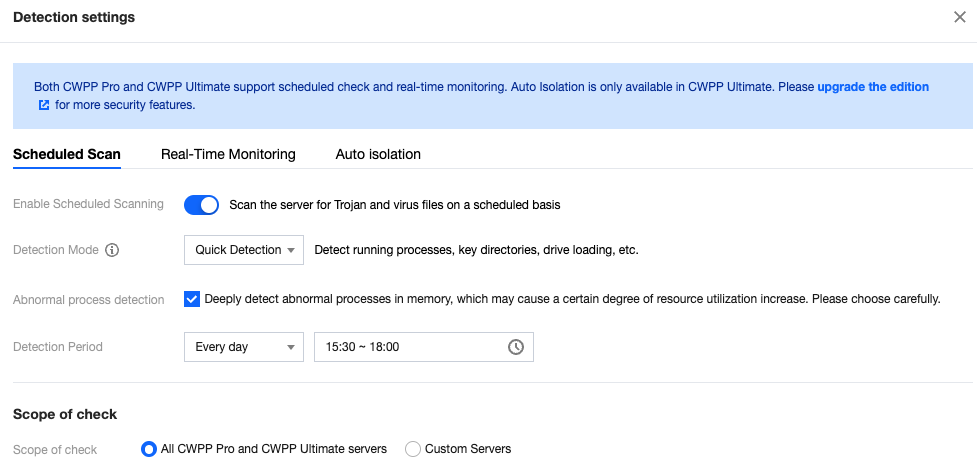Select the Custom Servers radio option
This screenshot has height=464, width=977.
tap(413, 449)
